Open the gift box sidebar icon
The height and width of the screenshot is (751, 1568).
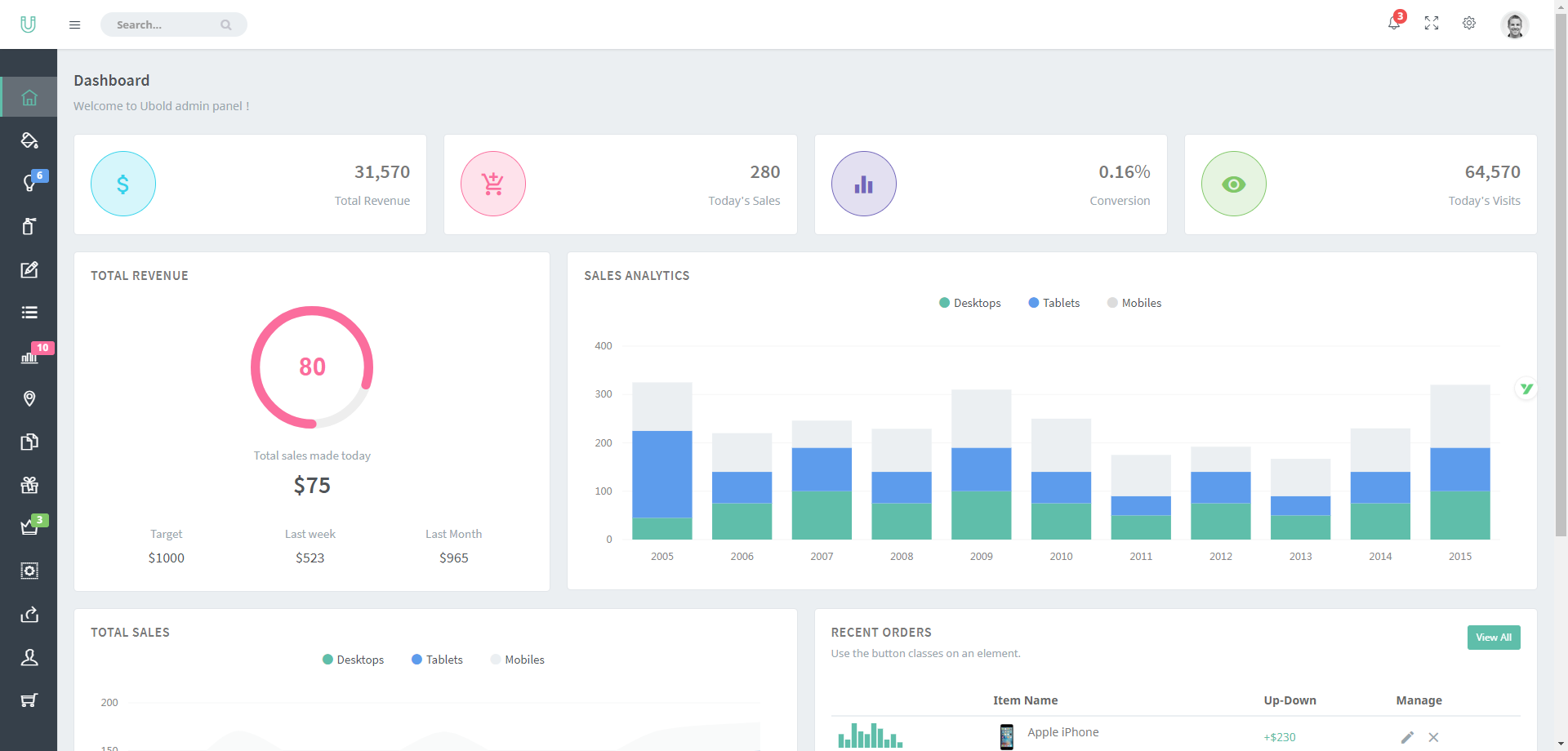(29, 485)
